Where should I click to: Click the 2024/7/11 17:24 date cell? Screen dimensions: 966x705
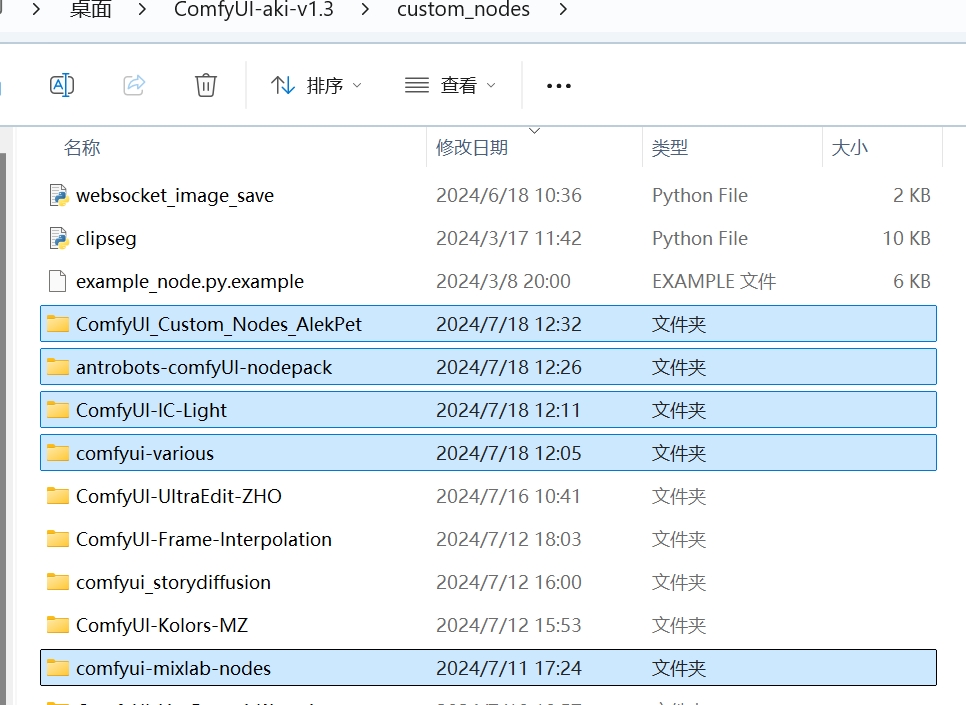coord(509,669)
